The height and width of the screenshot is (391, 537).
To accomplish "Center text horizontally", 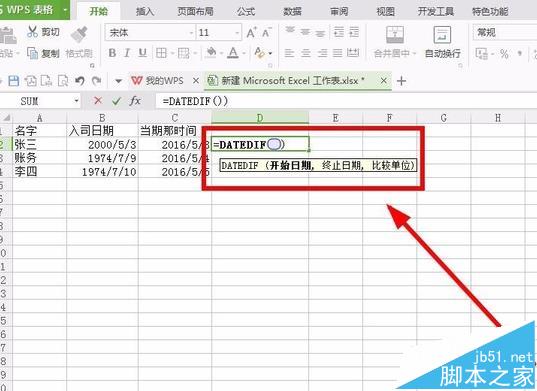I will pos(305,53).
